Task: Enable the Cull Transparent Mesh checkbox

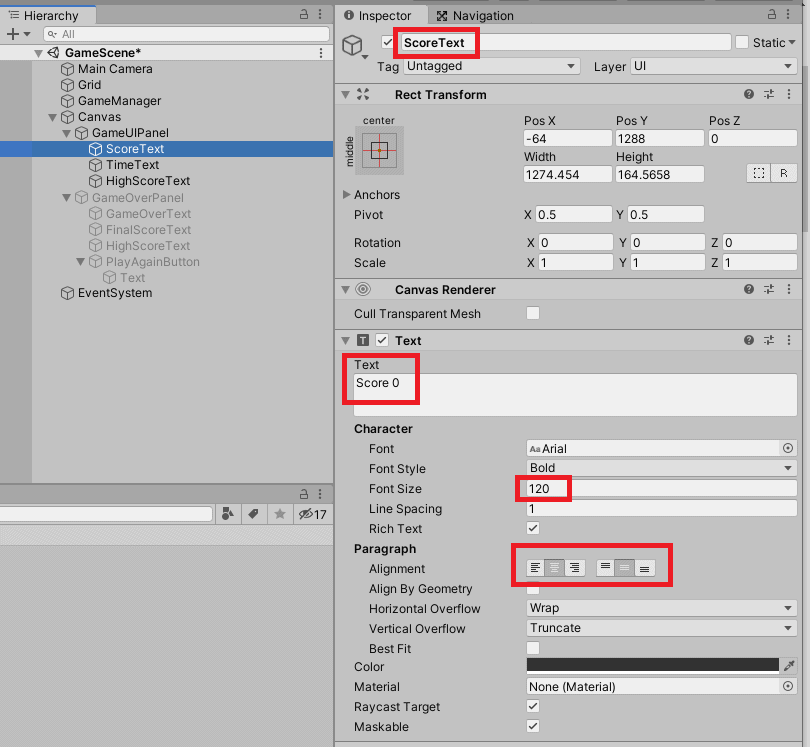Action: (x=533, y=314)
